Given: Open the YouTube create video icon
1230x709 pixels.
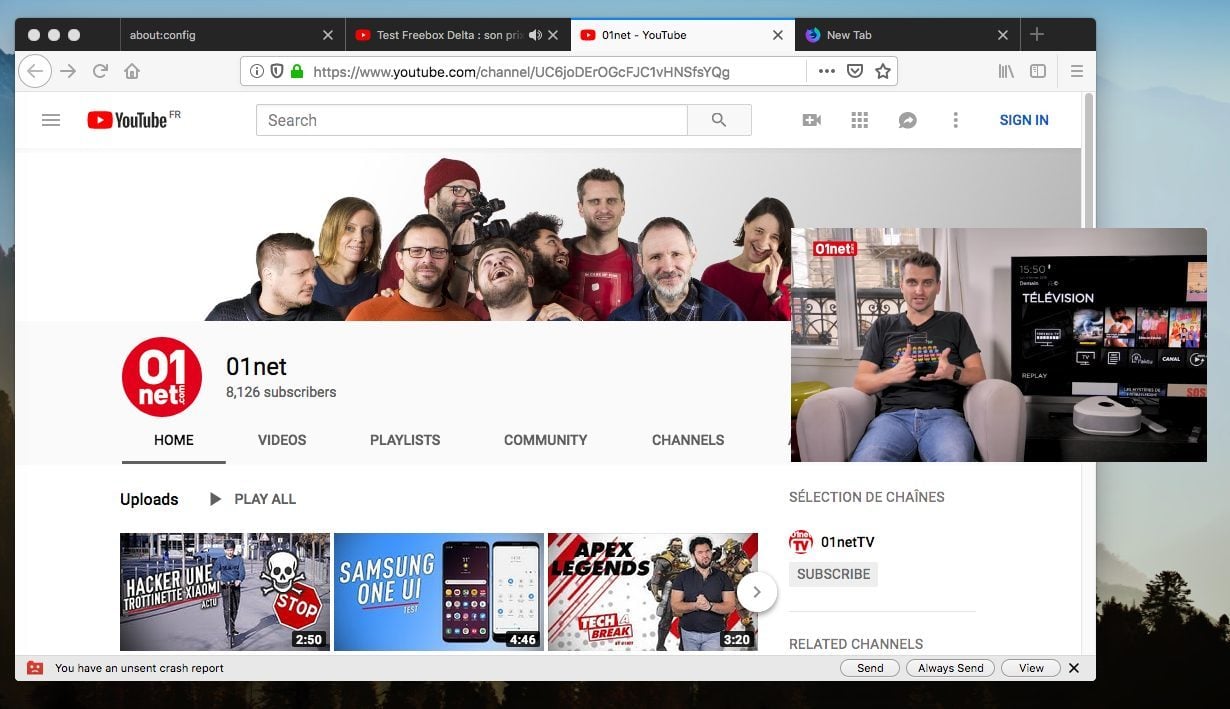Looking at the screenshot, I should coord(811,120).
